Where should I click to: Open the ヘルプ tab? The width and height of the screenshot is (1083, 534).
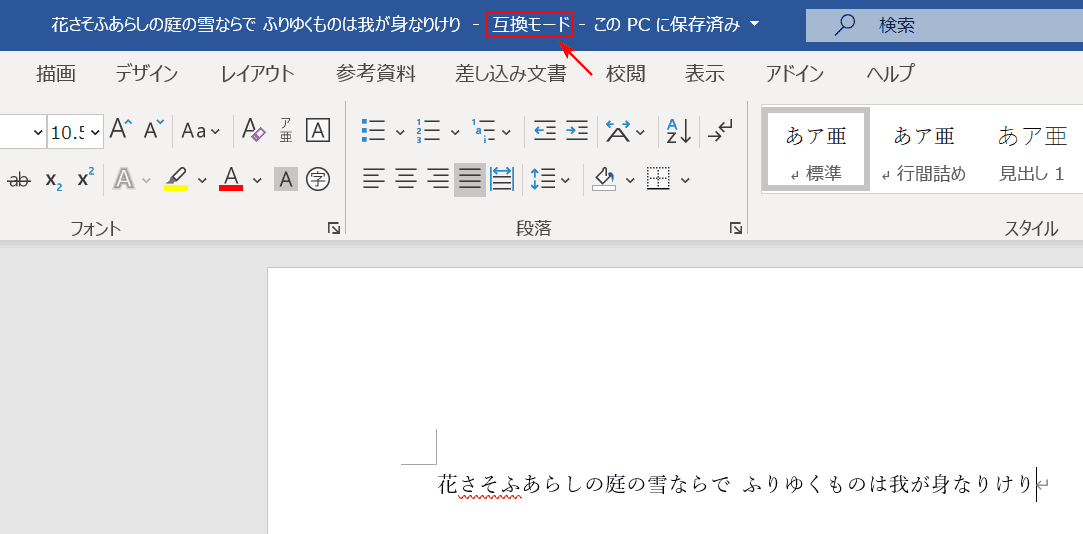pos(890,73)
